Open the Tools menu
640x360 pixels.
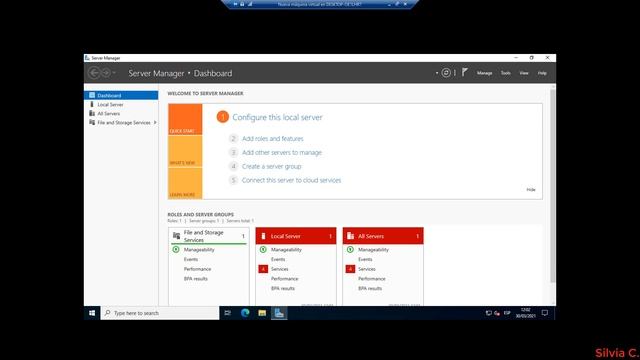[x=505, y=73]
